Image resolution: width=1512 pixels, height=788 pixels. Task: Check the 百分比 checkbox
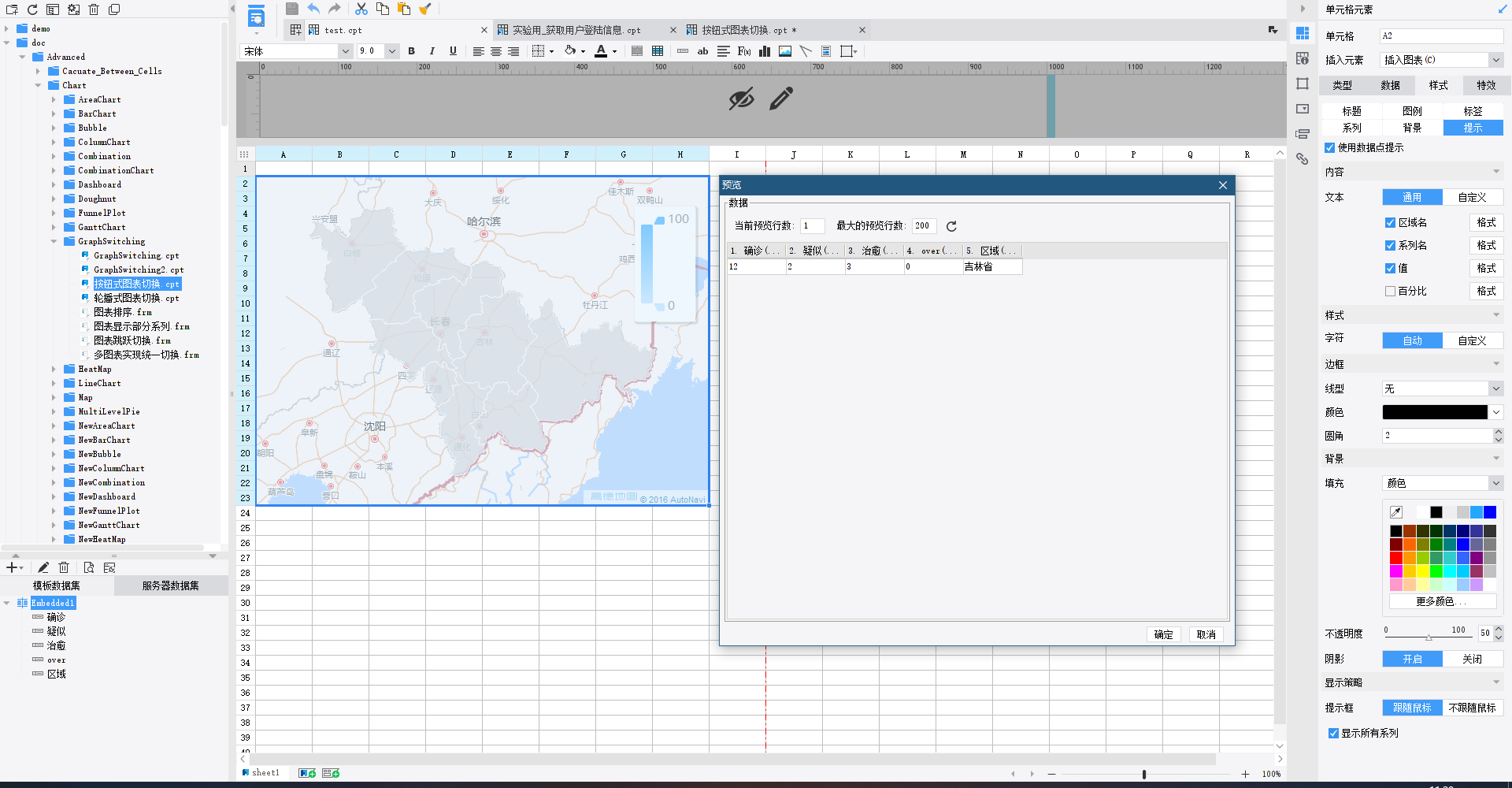tap(1391, 291)
